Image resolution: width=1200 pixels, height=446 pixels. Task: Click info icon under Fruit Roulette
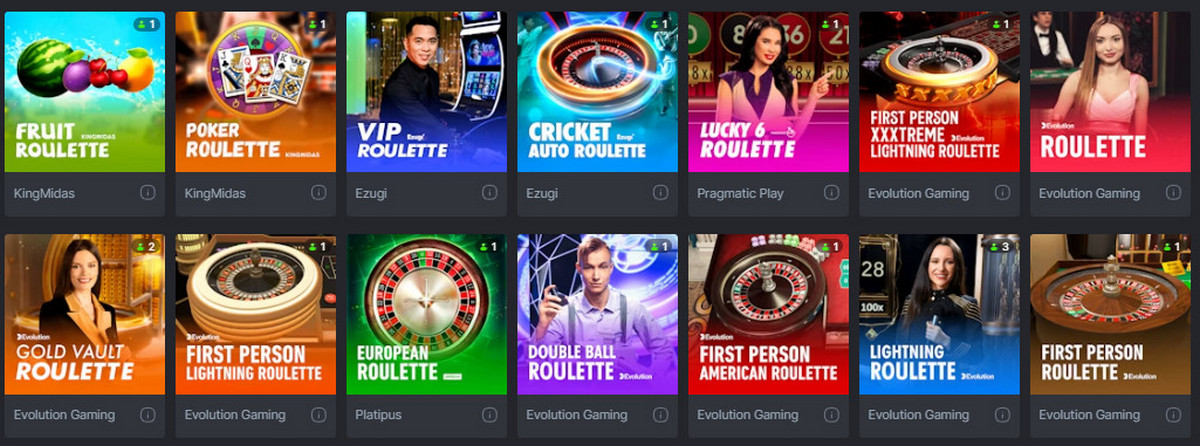(x=148, y=193)
